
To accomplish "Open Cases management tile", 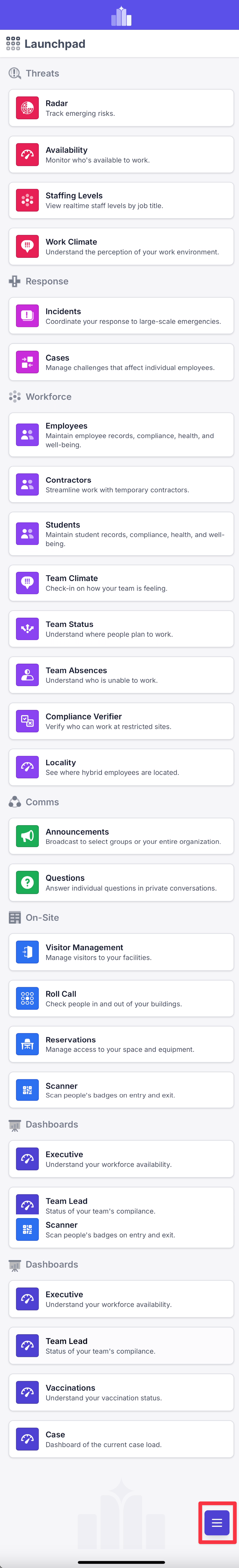I will tap(121, 362).
